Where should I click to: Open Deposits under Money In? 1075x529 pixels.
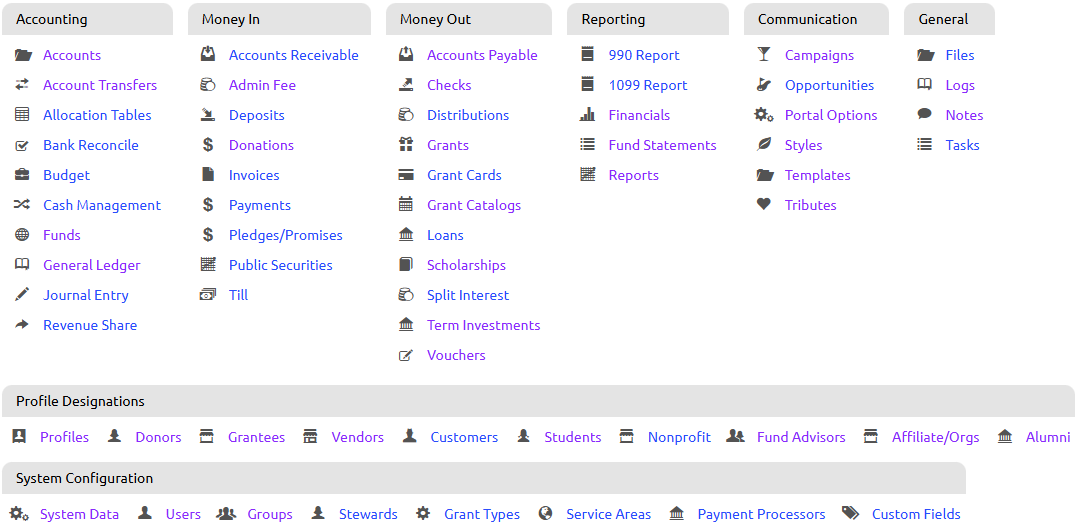[x=256, y=115]
